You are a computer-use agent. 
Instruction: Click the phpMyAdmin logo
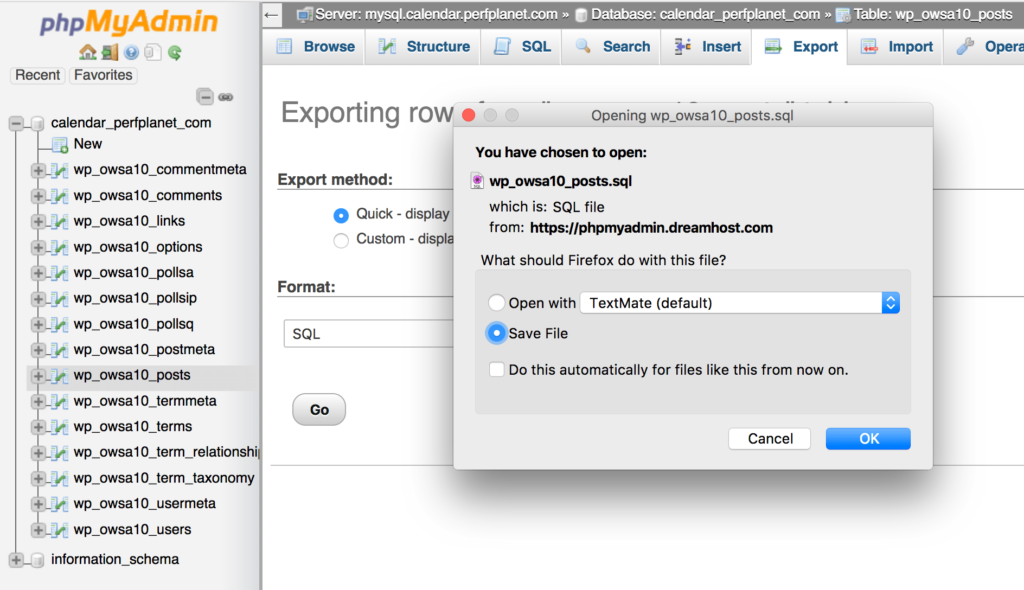(129, 22)
